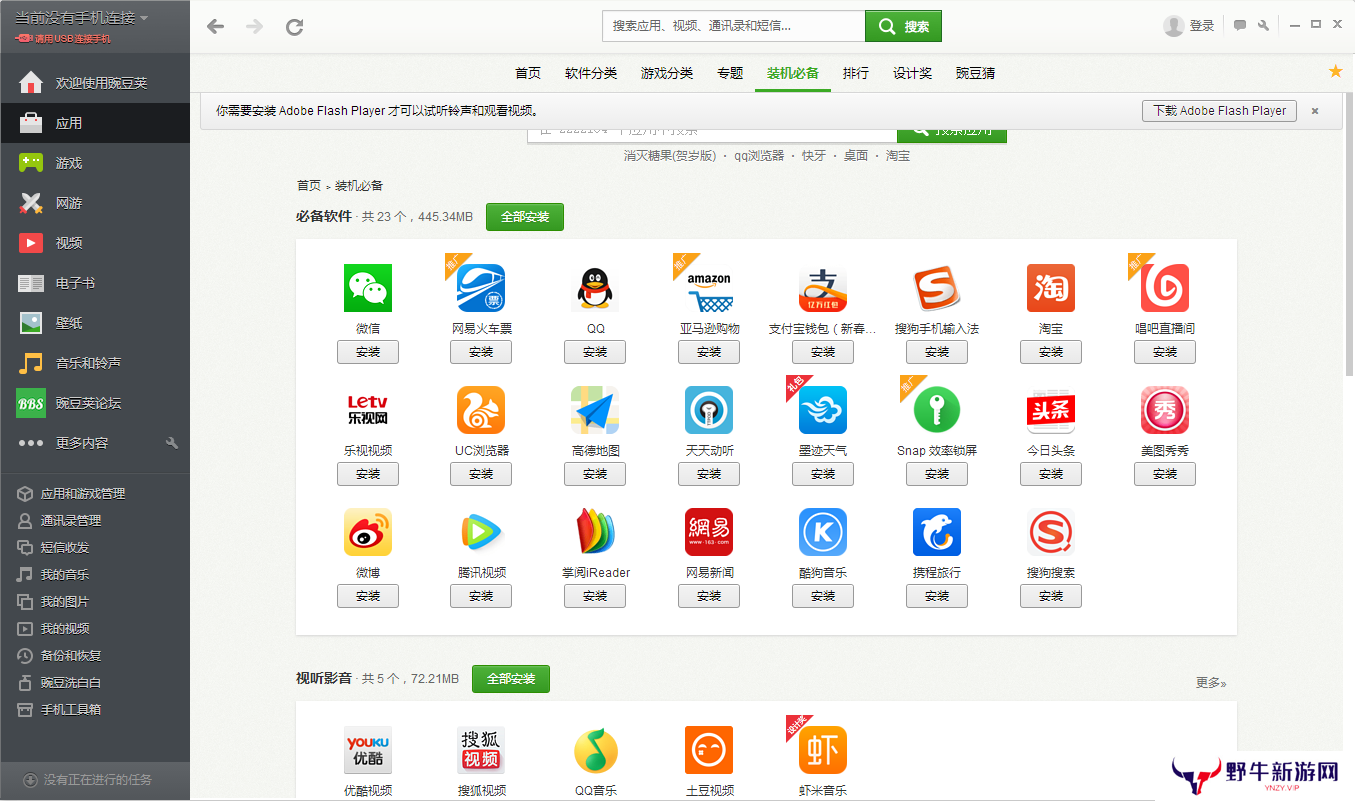Expand the 当前没有手机连接 dropdown
Screen dimensions: 1355x801
coord(82,18)
